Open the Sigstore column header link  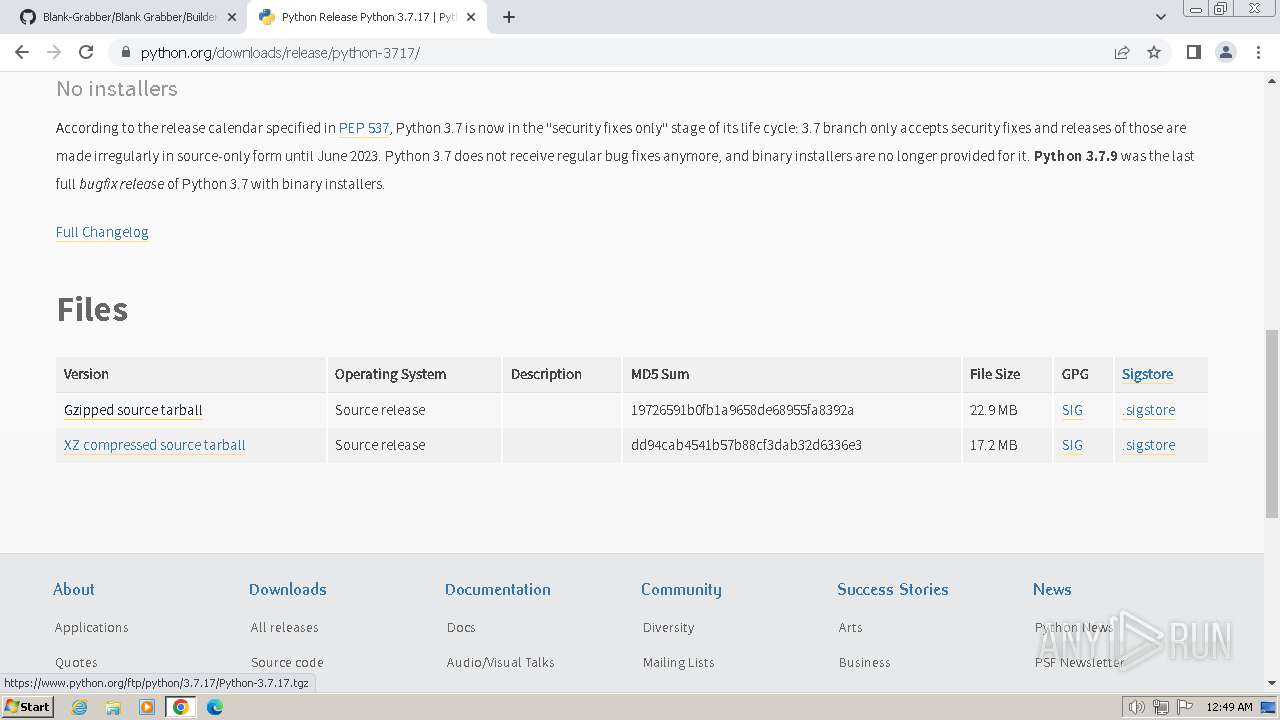tap(1148, 374)
